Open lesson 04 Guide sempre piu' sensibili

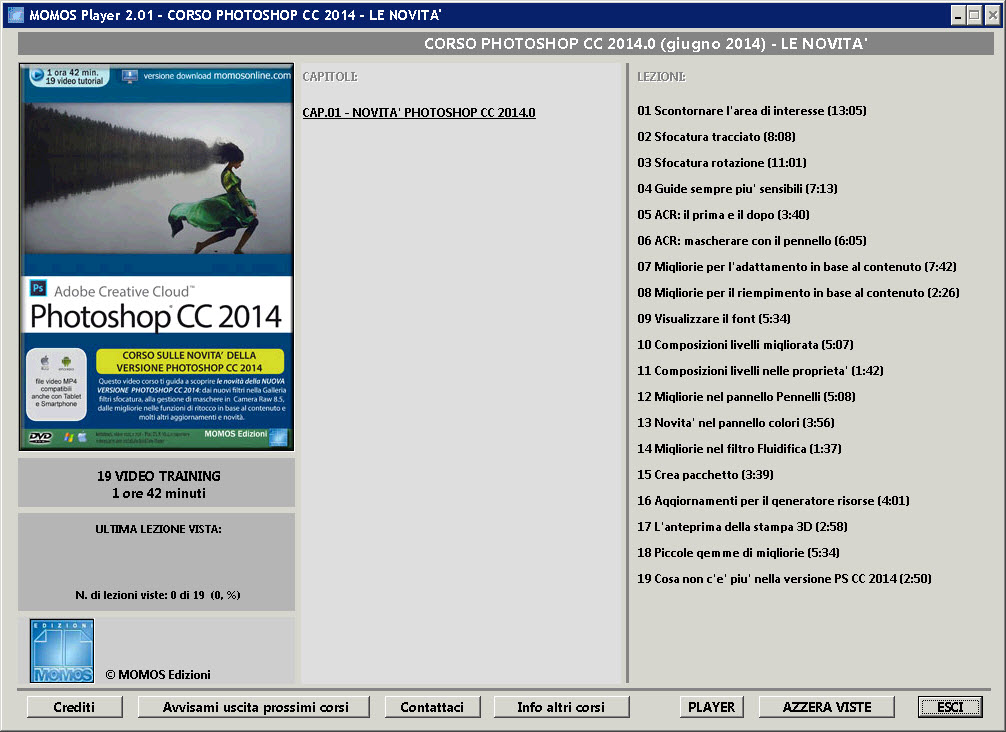[737, 189]
